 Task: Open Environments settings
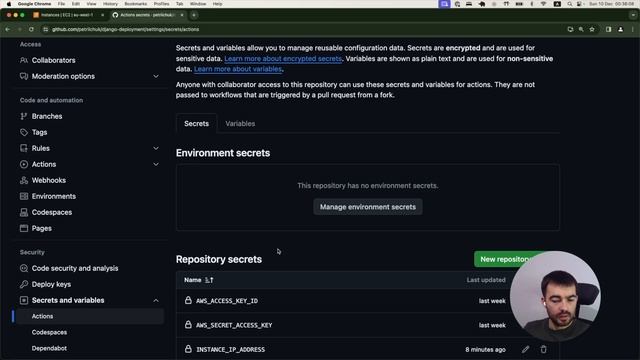click(x=53, y=196)
